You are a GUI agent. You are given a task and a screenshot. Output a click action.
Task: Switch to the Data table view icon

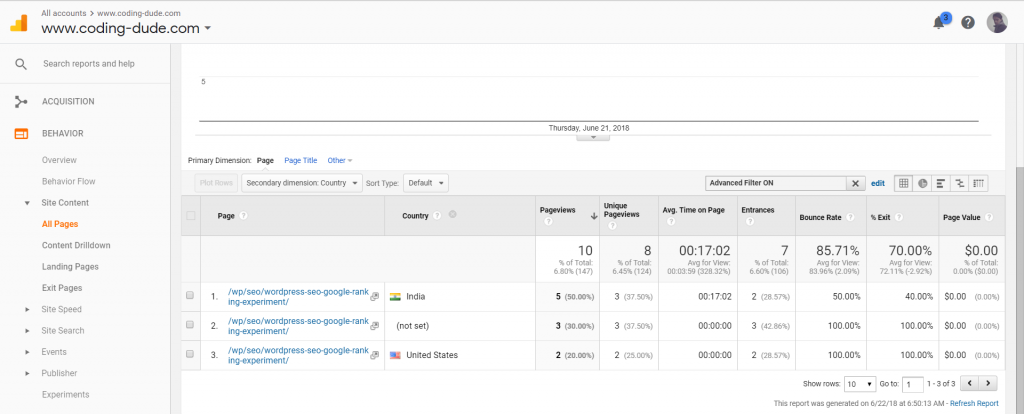904,183
